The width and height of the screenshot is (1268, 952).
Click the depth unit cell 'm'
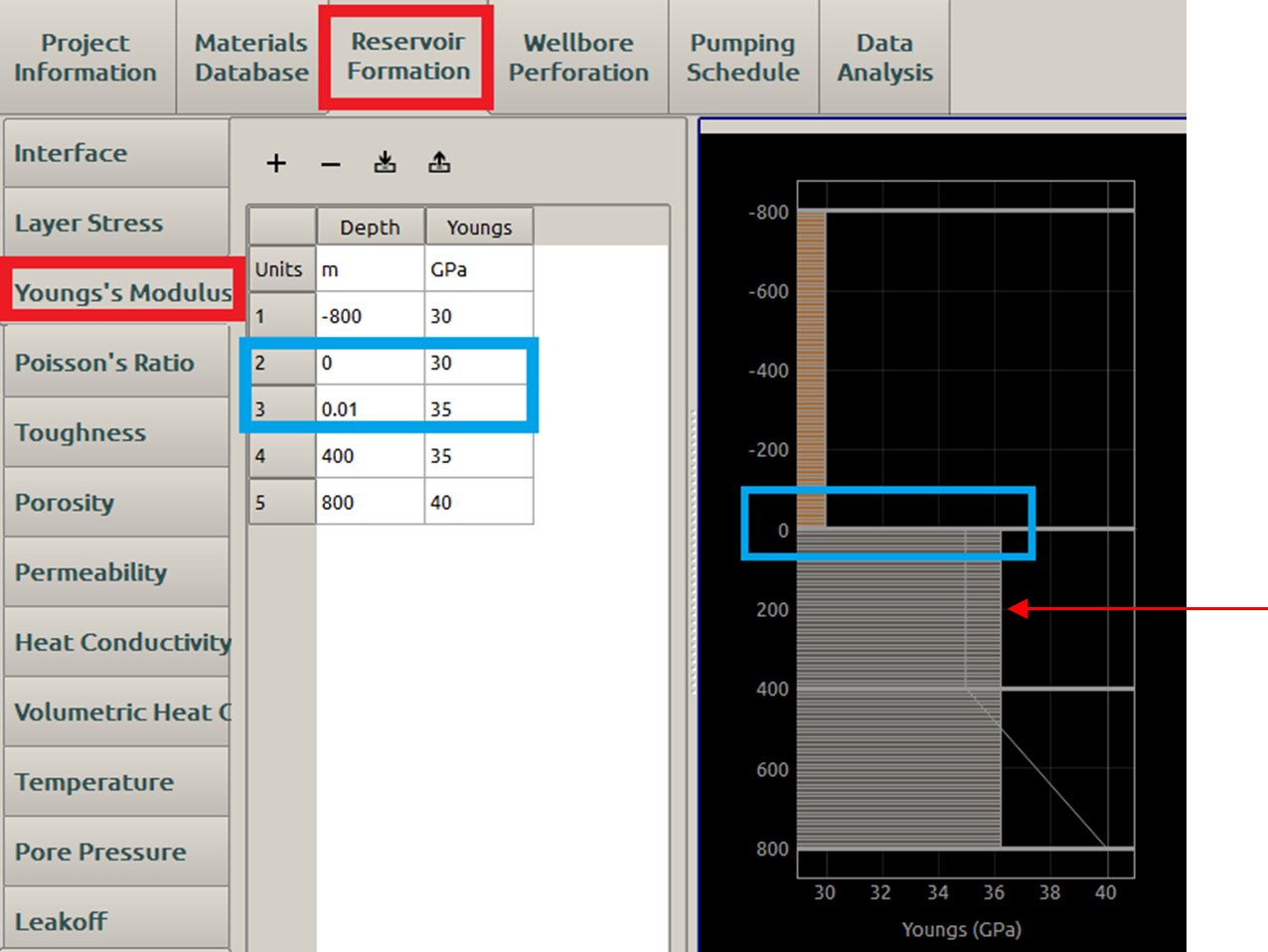[x=371, y=269]
